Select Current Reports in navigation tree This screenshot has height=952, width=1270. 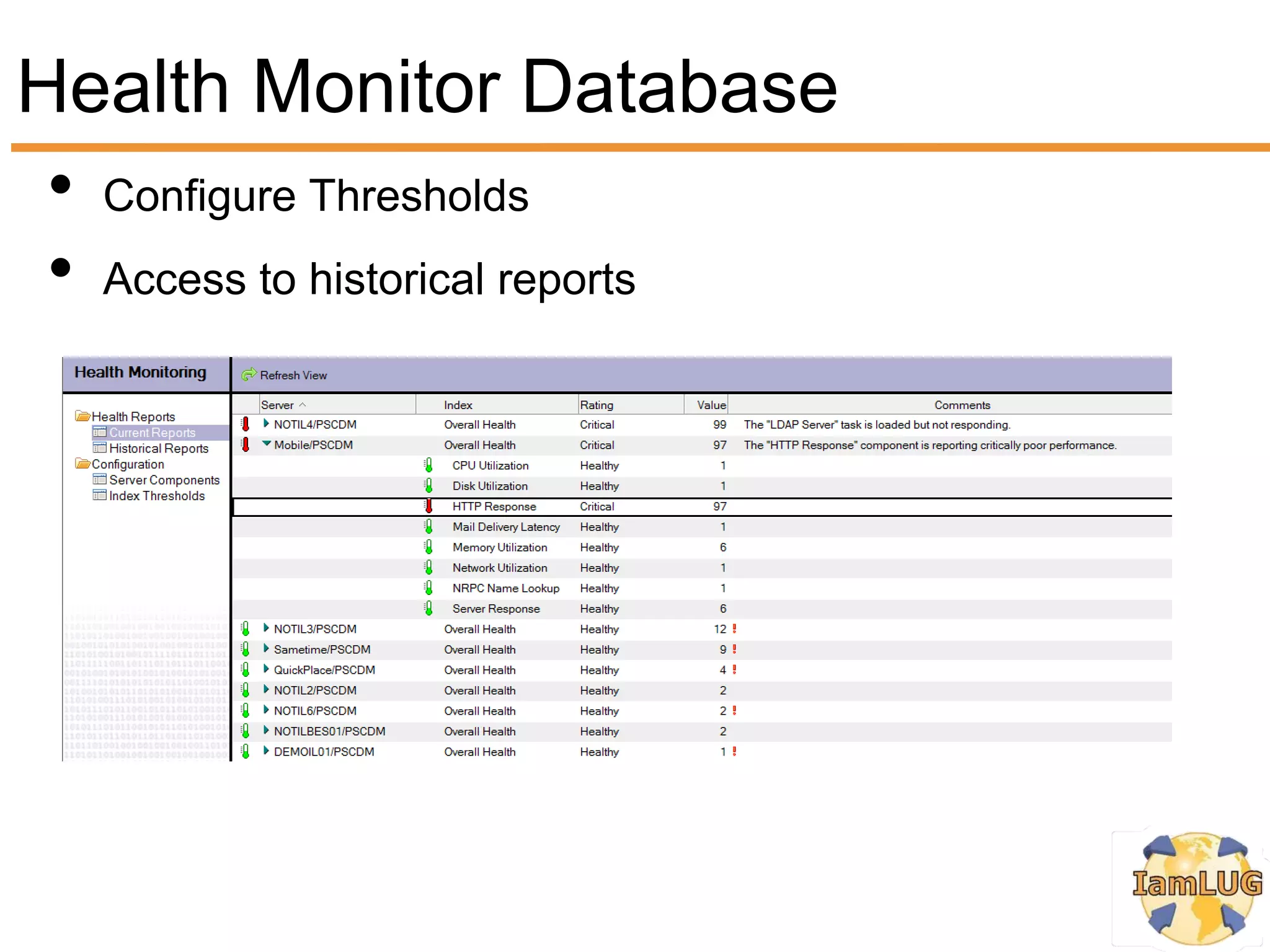153,433
